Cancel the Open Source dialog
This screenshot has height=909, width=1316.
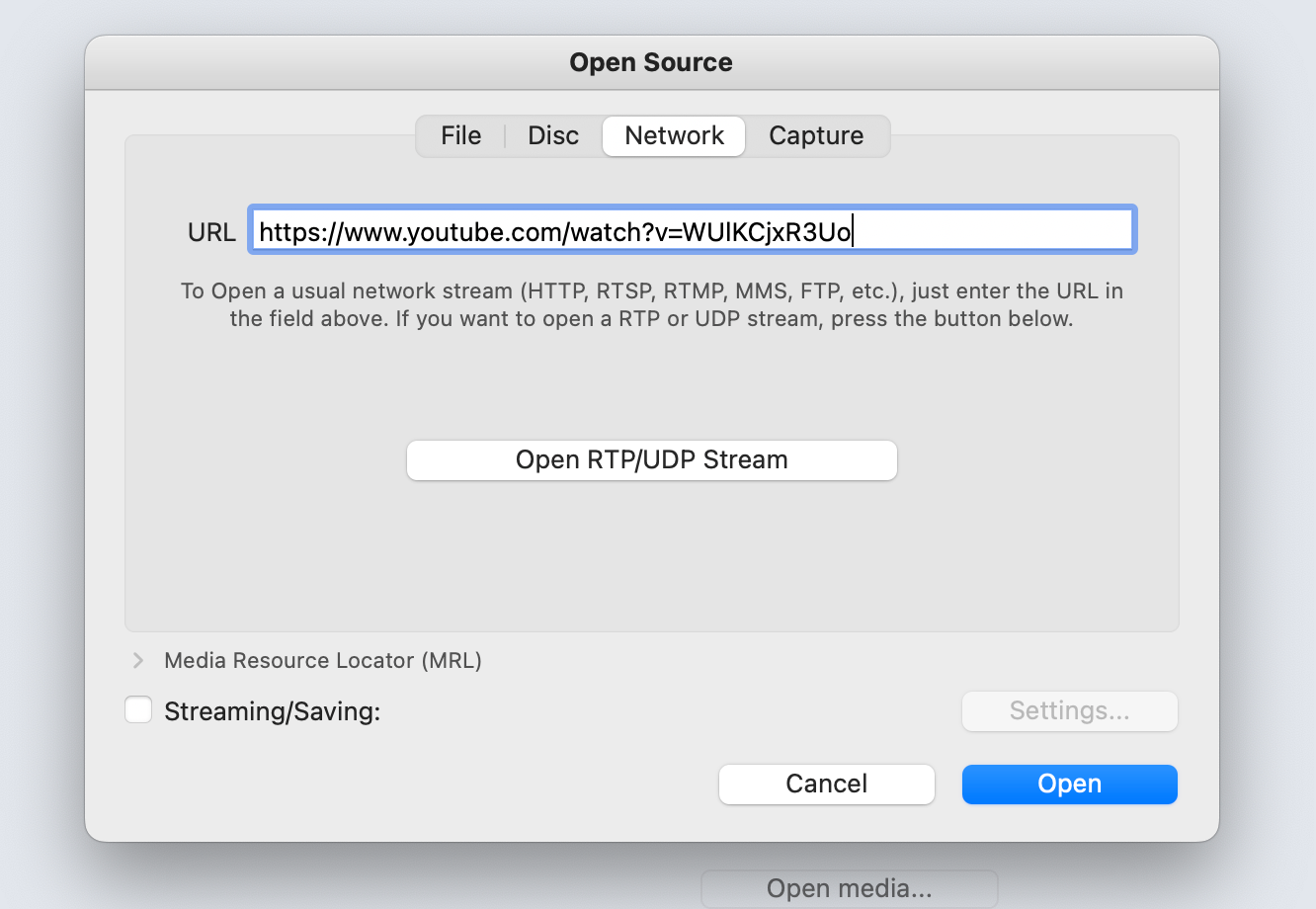[827, 784]
